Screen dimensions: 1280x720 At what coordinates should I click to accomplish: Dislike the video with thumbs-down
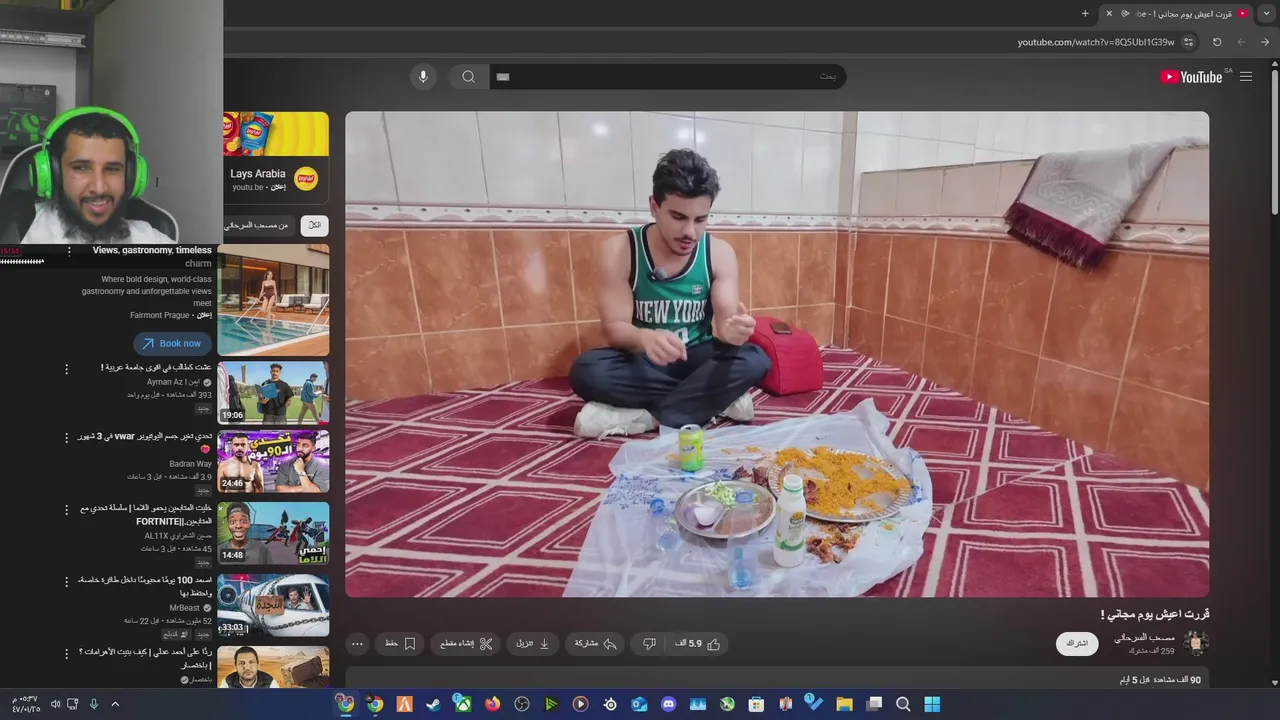tap(649, 644)
